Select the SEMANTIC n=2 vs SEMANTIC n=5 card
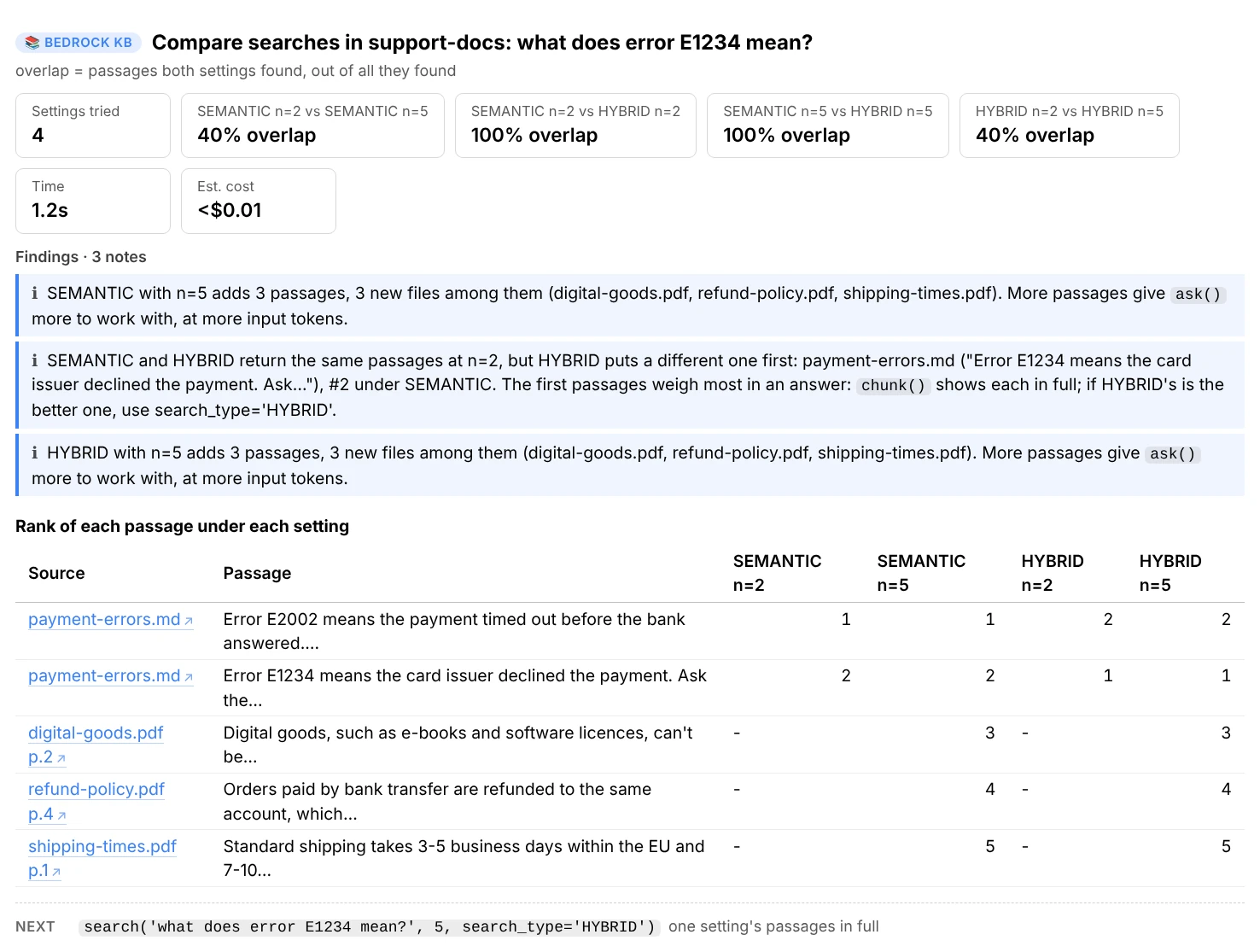The height and width of the screenshot is (952, 1260). point(312,126)
